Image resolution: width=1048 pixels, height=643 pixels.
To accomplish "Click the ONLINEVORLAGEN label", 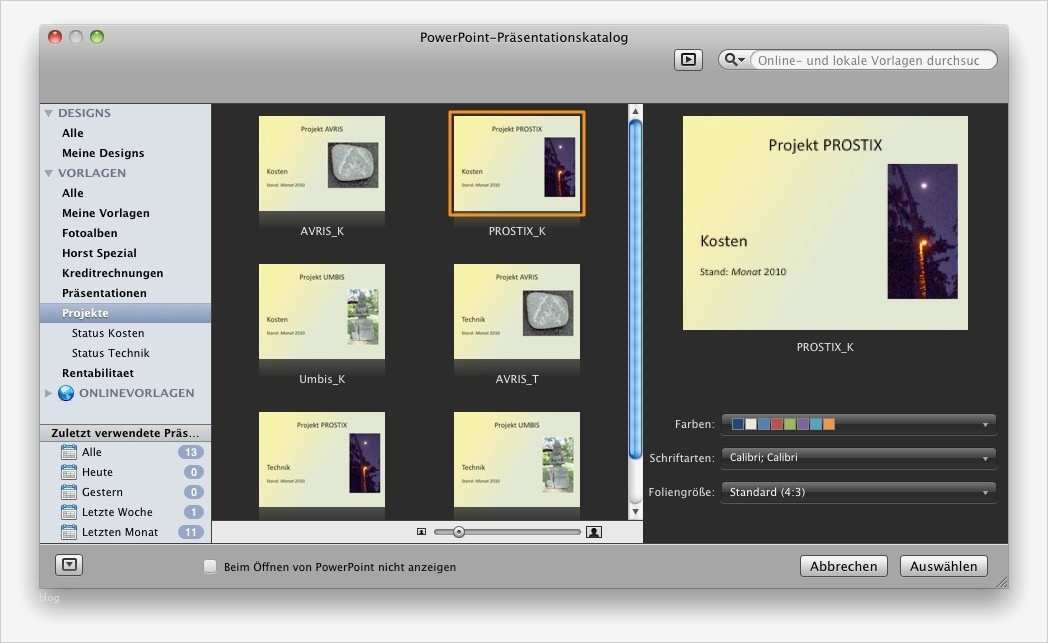I will 137,393.
